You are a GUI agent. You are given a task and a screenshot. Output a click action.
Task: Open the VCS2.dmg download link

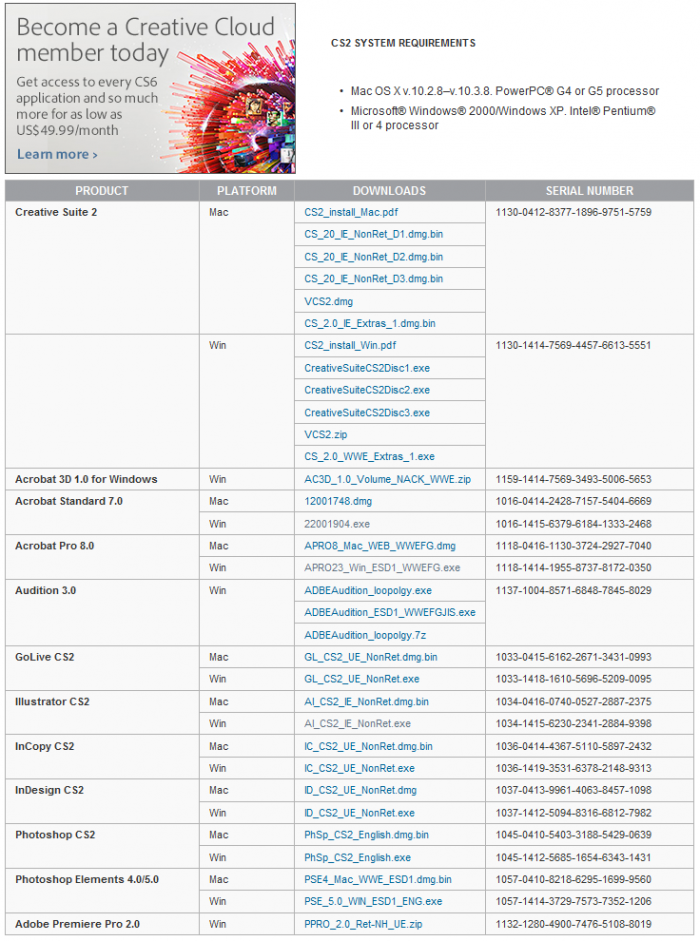[328, 301]
